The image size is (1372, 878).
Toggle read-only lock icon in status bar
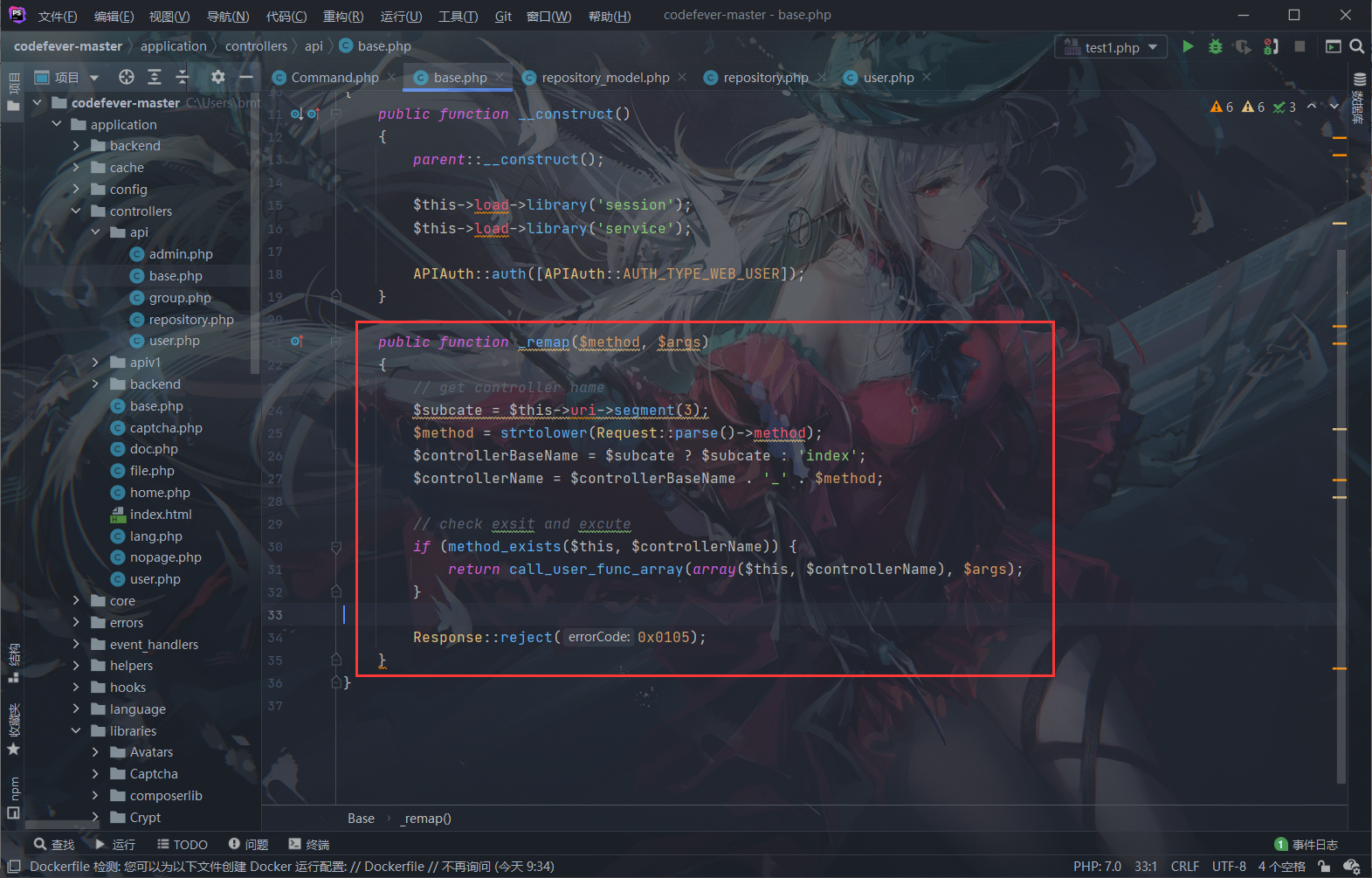tap(1325, 867)
